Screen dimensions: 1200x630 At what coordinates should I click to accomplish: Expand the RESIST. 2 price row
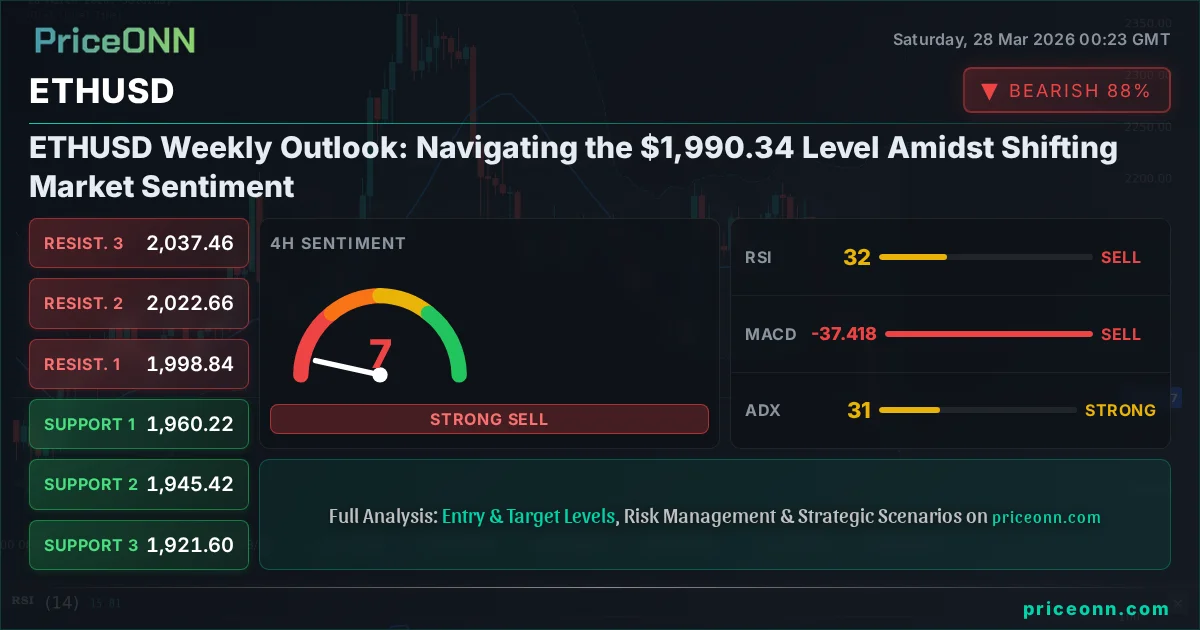pos(138,304)
